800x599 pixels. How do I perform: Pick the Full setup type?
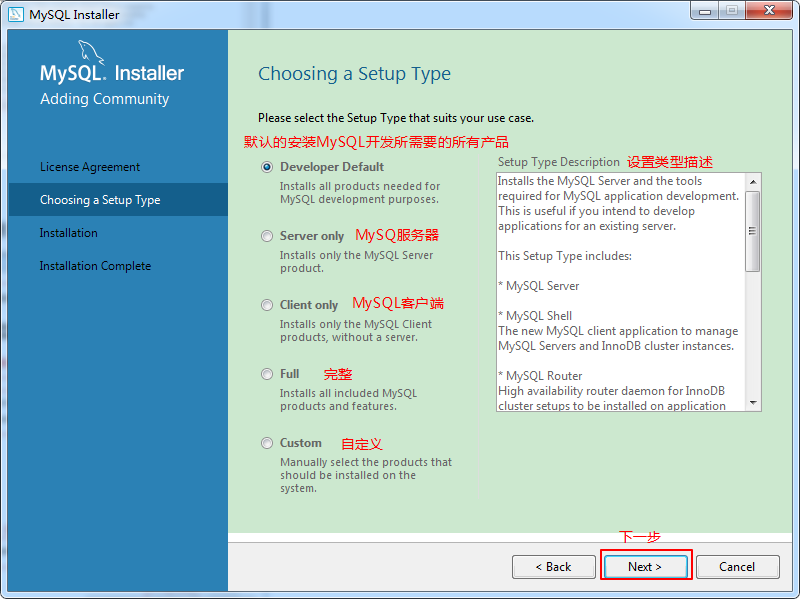pyautogui.click(x=267, y=374)
